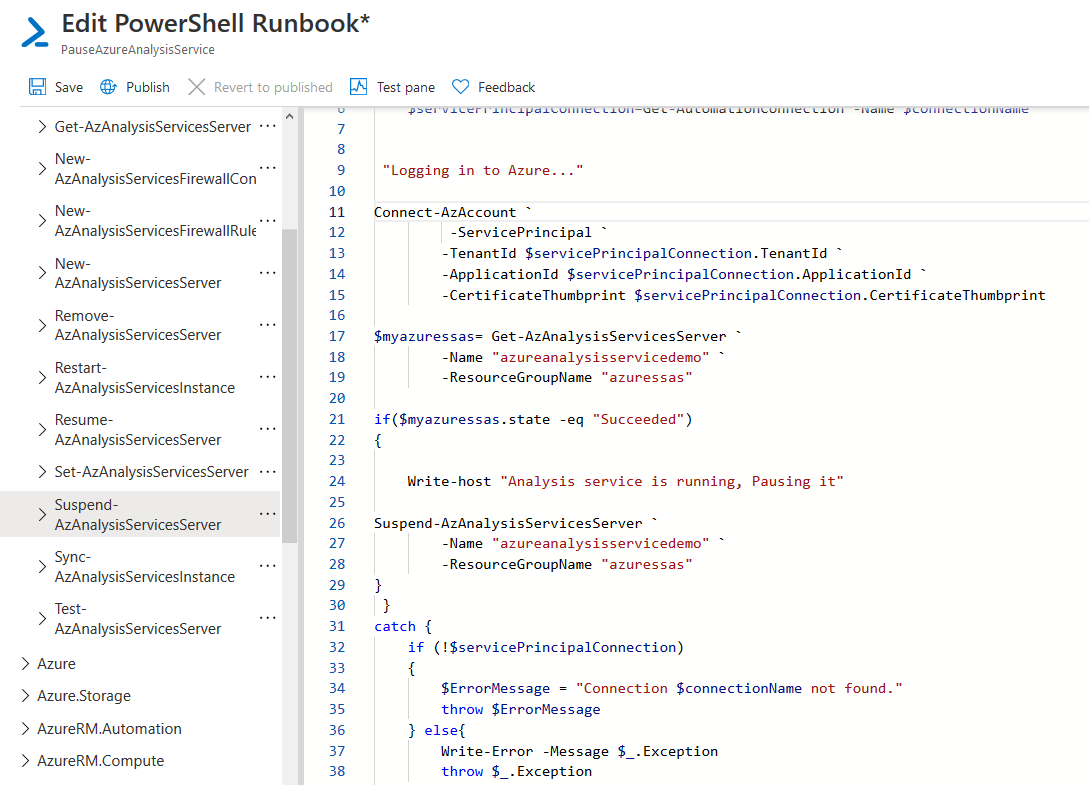This screenshot has width=1089, height=785.
Task: Click the Feedback heart icon
Action: pos(460,87)
